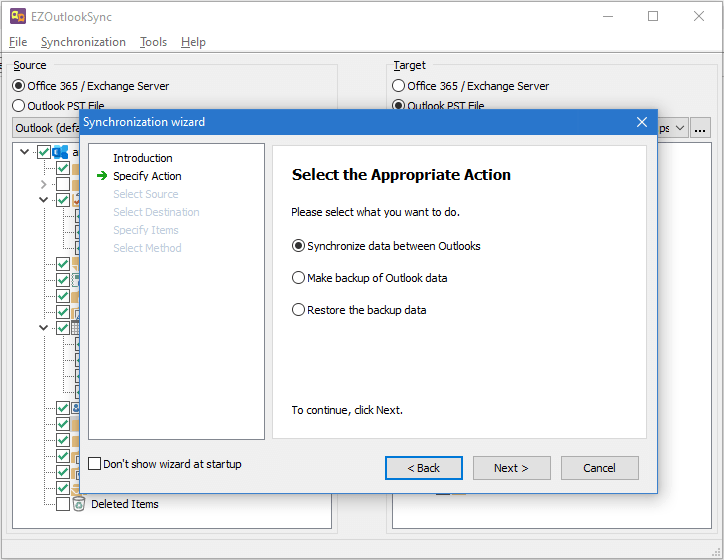
Task: Click the EZOutlookSync app icon in title bar
Action: 17,16
